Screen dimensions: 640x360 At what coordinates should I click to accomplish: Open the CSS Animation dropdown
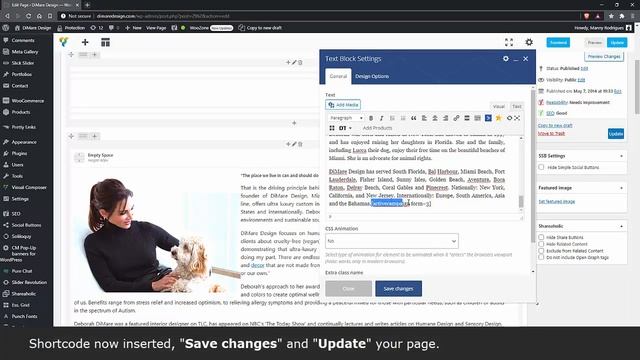pos(392,241)
